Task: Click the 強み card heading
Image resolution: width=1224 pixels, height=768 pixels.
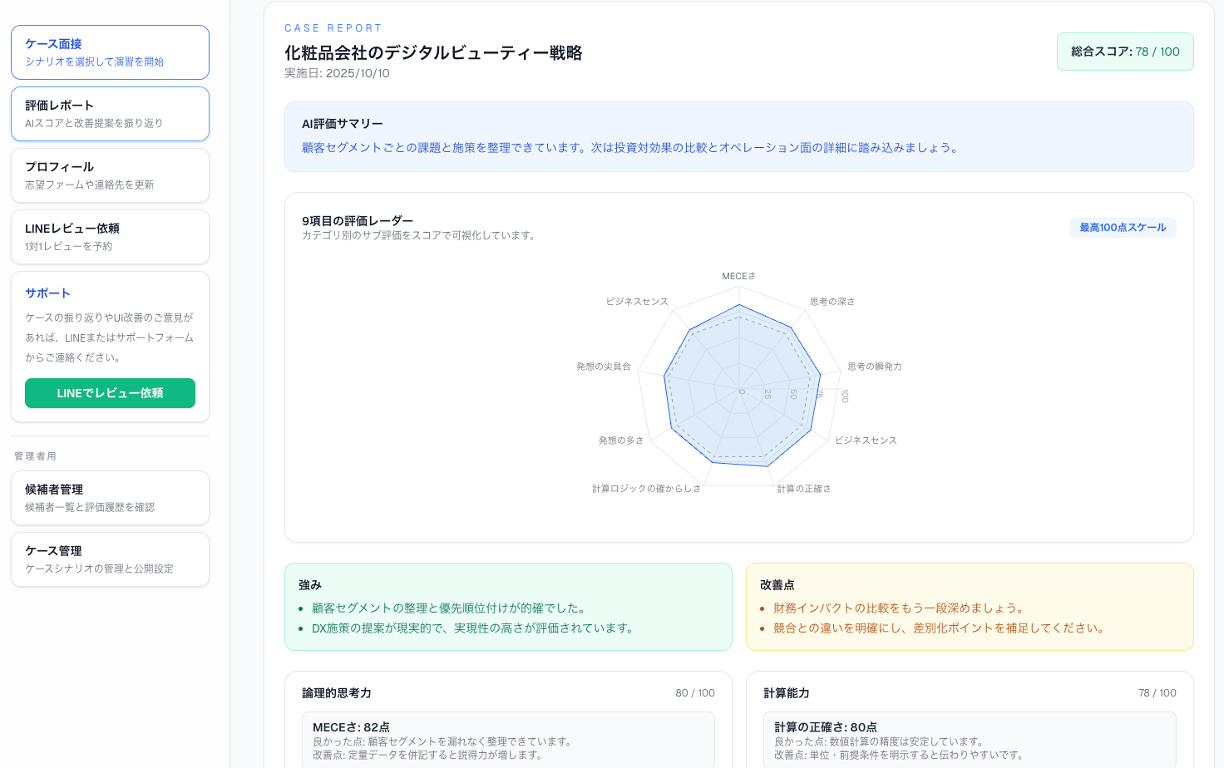Action: (310, 585)
